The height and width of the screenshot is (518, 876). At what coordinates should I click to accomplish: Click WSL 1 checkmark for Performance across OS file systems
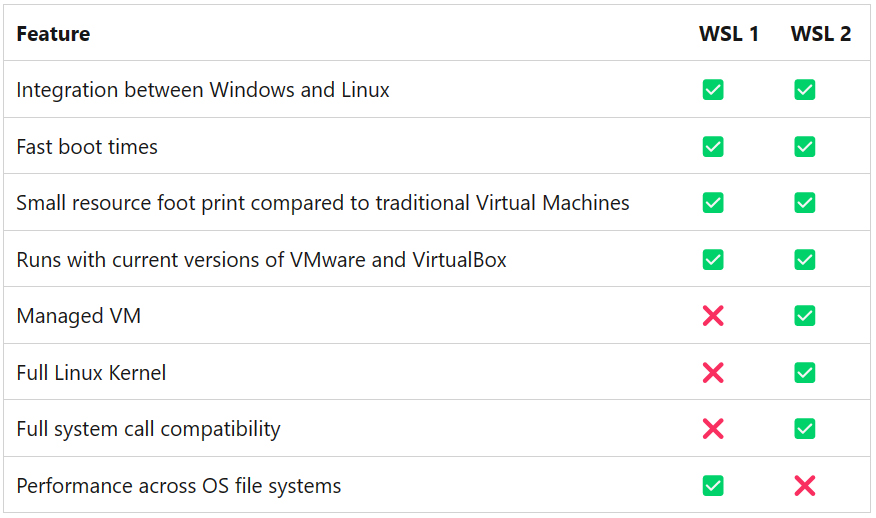click(713, 486)
